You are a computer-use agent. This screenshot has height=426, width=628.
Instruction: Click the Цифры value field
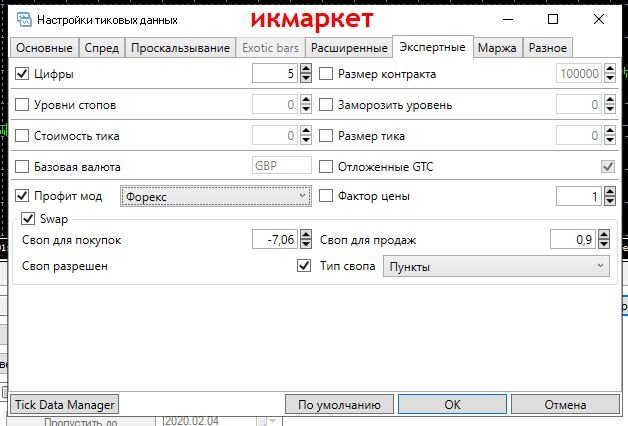point(275,73)
